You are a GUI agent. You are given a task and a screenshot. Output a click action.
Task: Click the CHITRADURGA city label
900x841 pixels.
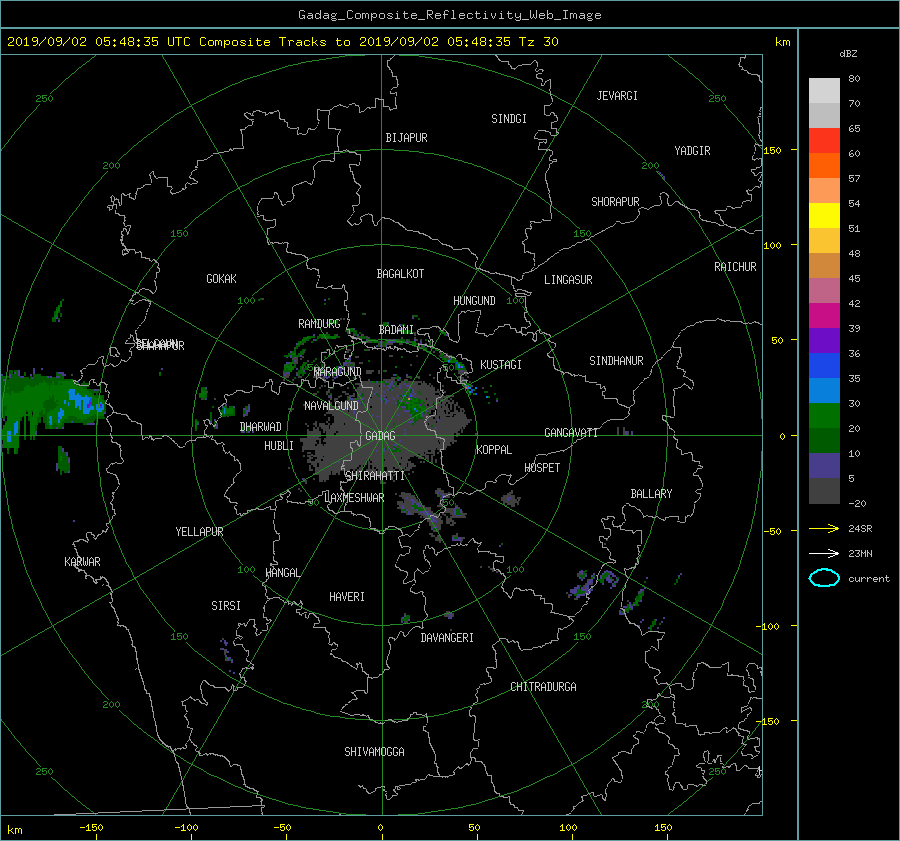tap(543, 687)
